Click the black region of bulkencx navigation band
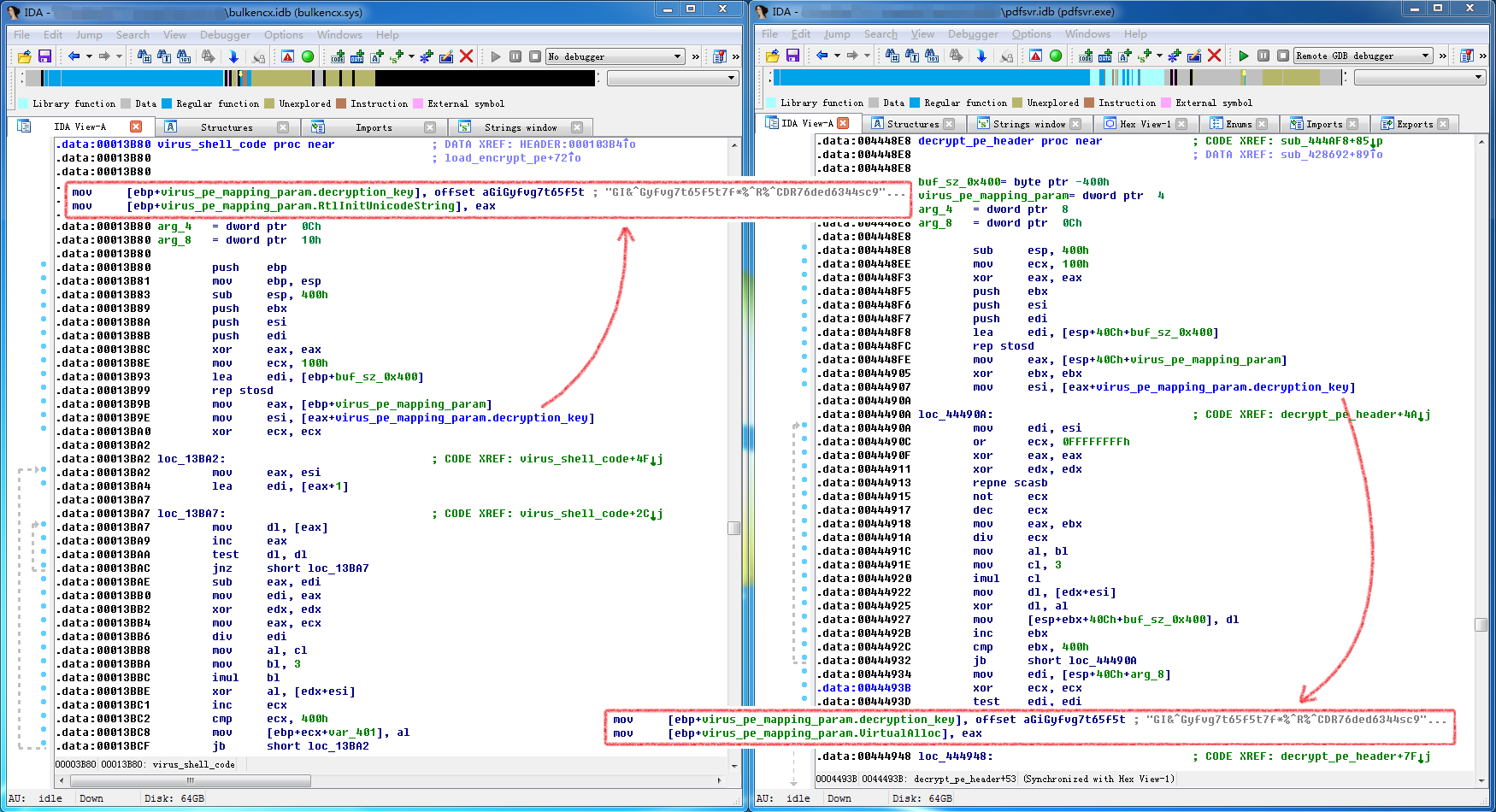The height and width of the screenshot is (812, 1496). coord(484,78)
